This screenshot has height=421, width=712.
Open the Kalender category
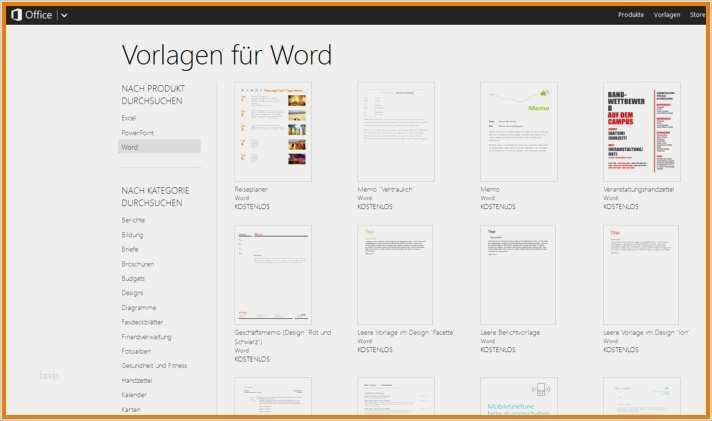pyautogui.click(x=134, y=395)
